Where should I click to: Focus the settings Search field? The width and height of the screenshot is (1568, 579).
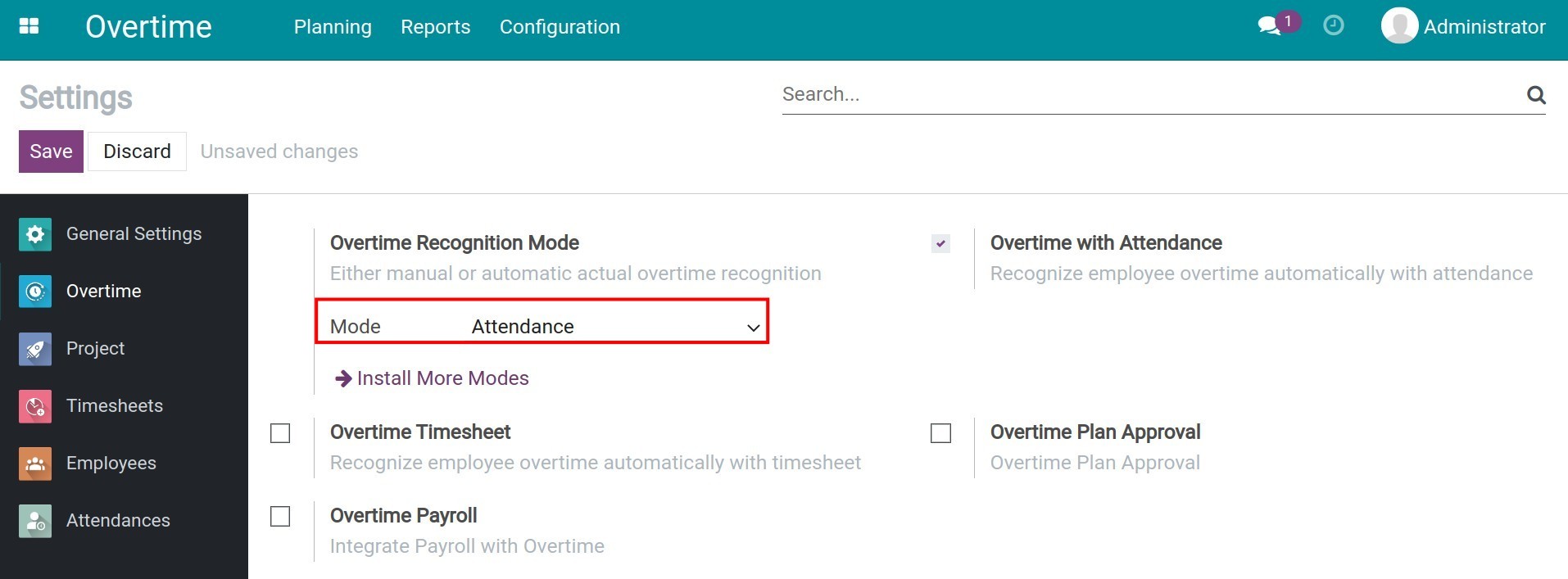(1147, 95)
